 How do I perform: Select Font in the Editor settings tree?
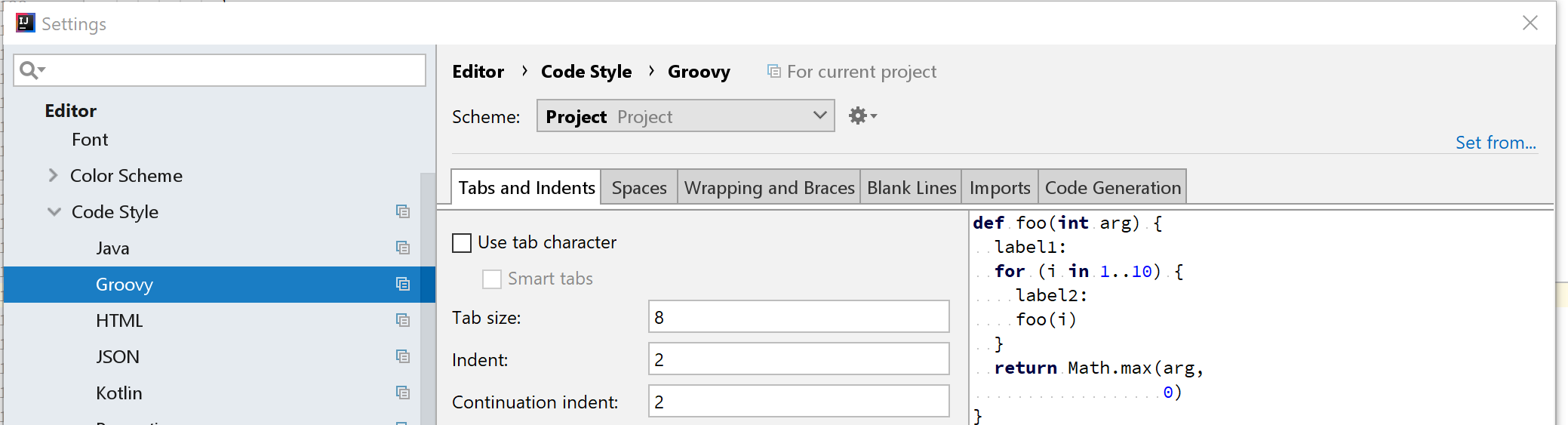[90, 140]
